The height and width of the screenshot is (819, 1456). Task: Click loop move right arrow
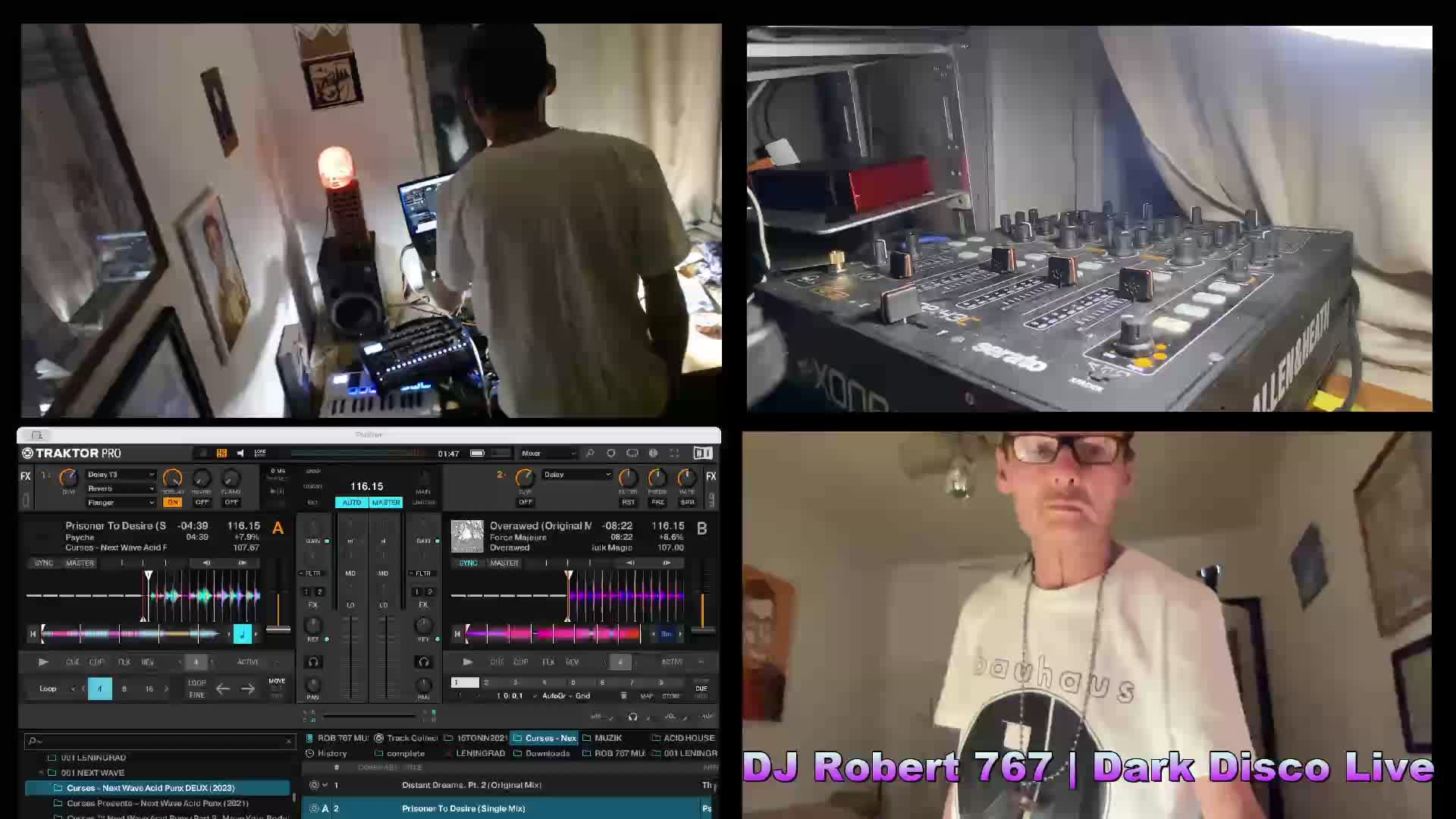click(248, 689)
